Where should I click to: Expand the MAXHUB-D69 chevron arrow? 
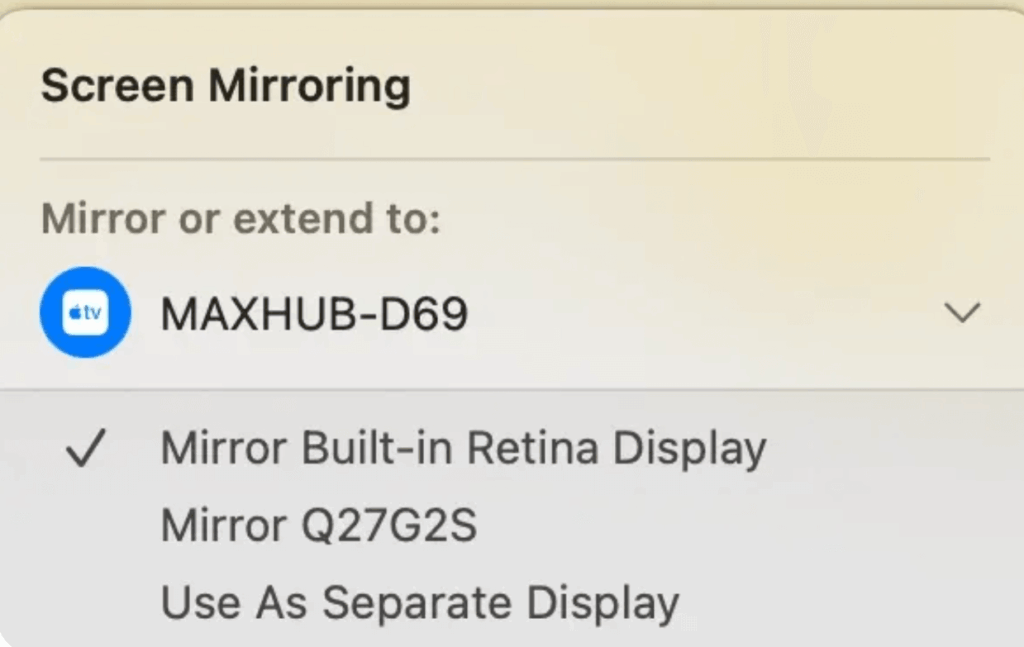tap(962, 314)
